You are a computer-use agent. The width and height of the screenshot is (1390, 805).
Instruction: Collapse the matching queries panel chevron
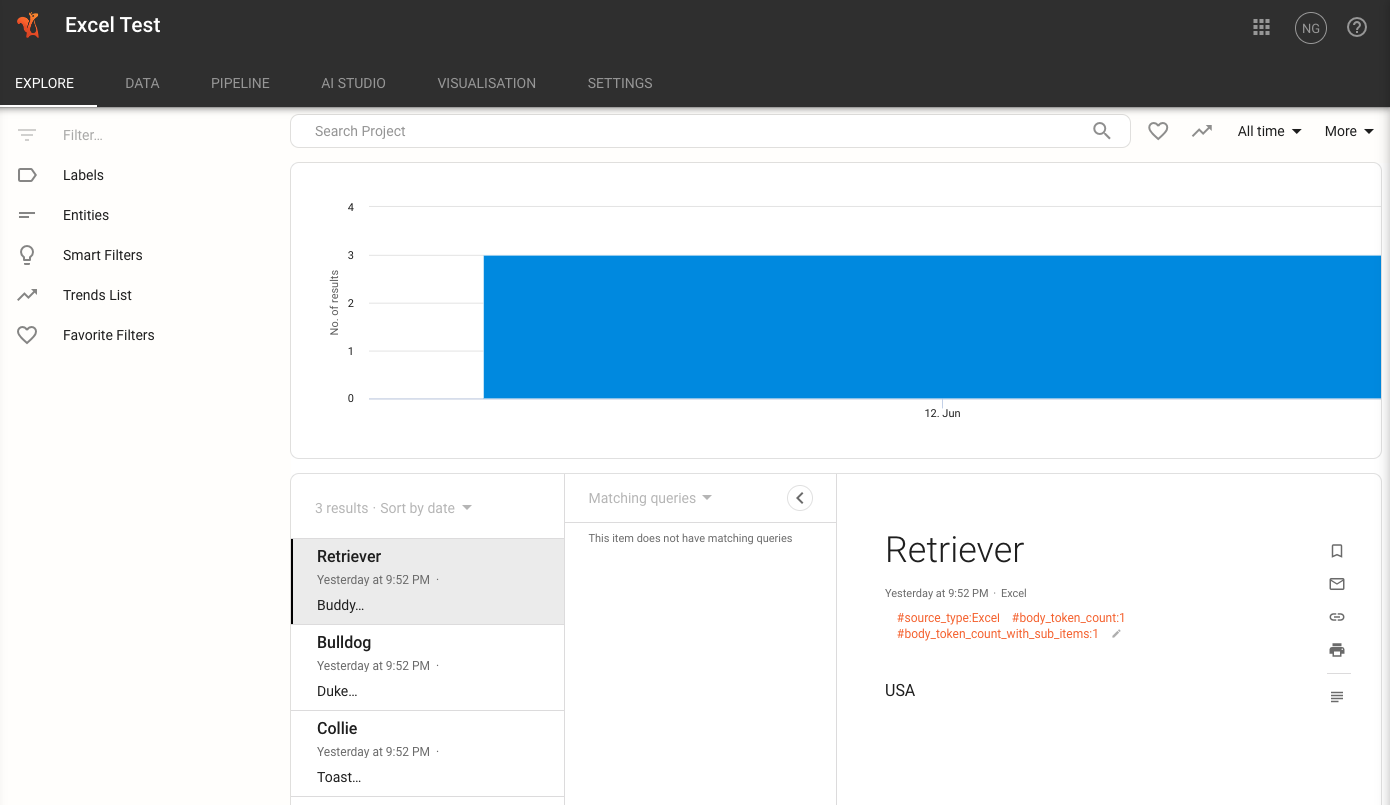pyautogui.click(x=800, y=498)
